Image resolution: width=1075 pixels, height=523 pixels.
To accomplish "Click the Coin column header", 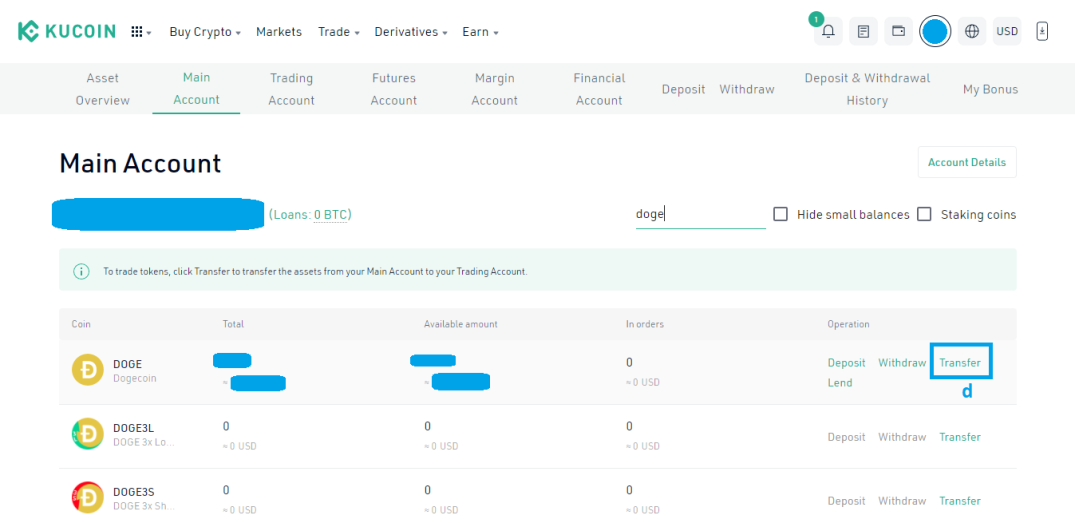I will [x=81, y=324].
